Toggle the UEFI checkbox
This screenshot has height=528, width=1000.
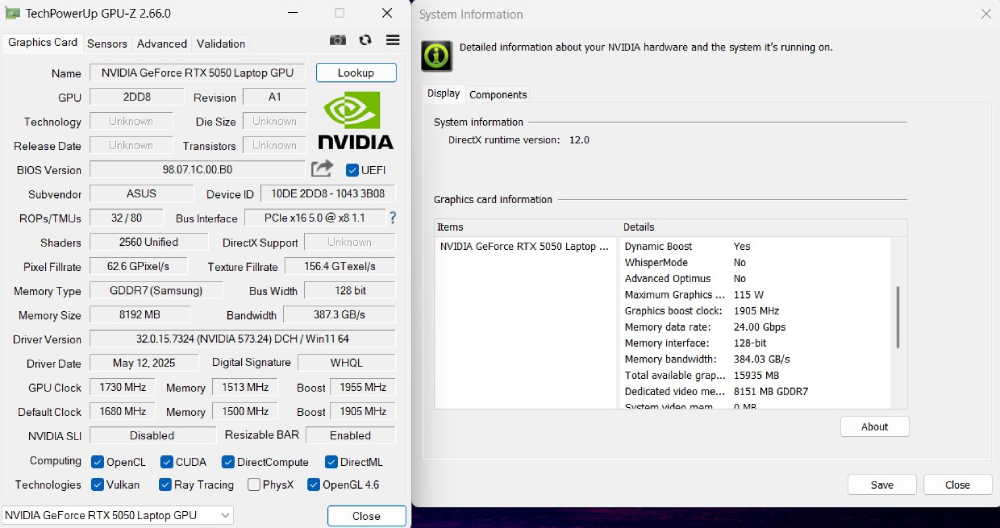[352, 170]
